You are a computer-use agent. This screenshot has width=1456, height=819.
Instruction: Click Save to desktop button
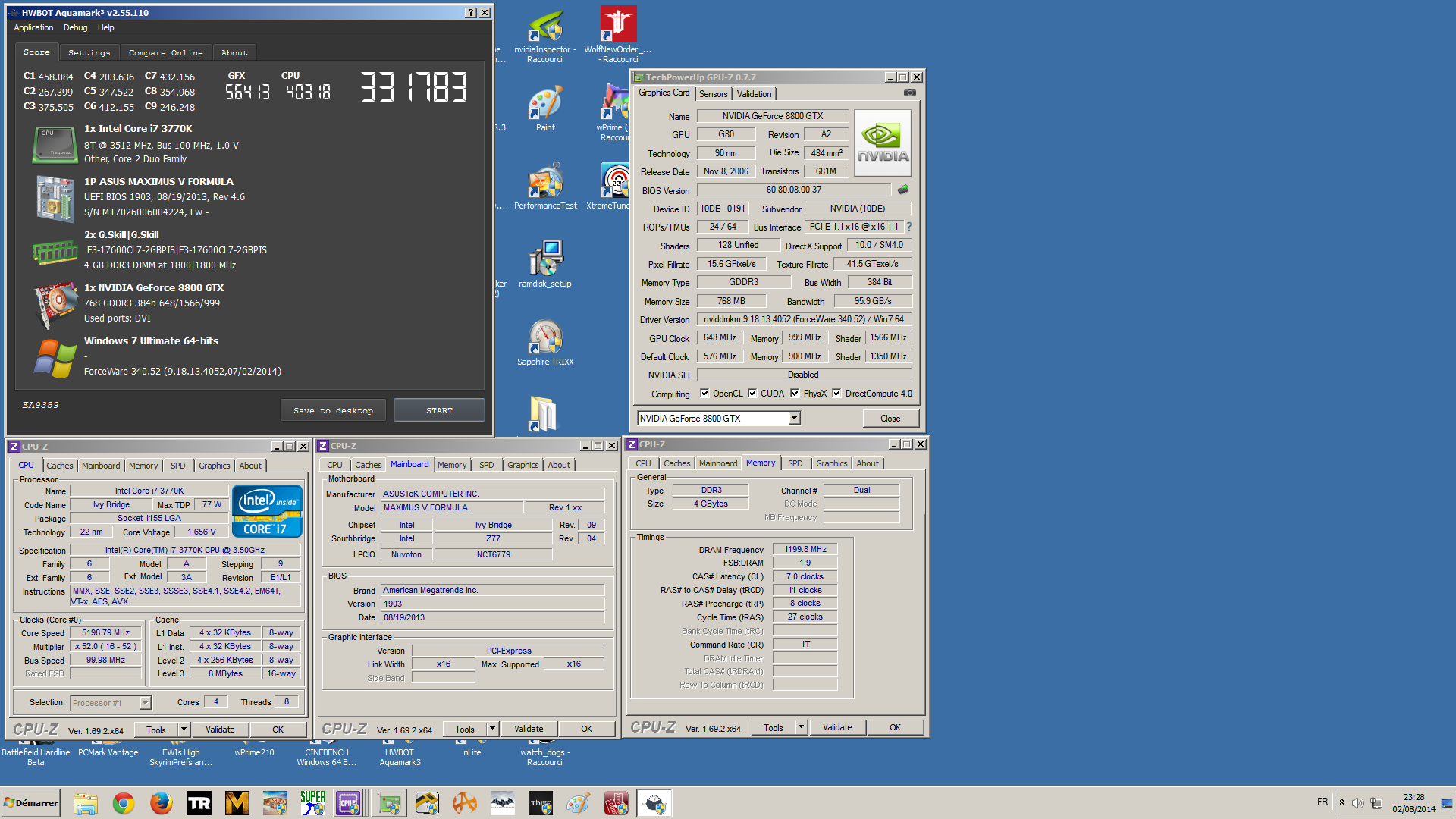click(x=333, y=410)
